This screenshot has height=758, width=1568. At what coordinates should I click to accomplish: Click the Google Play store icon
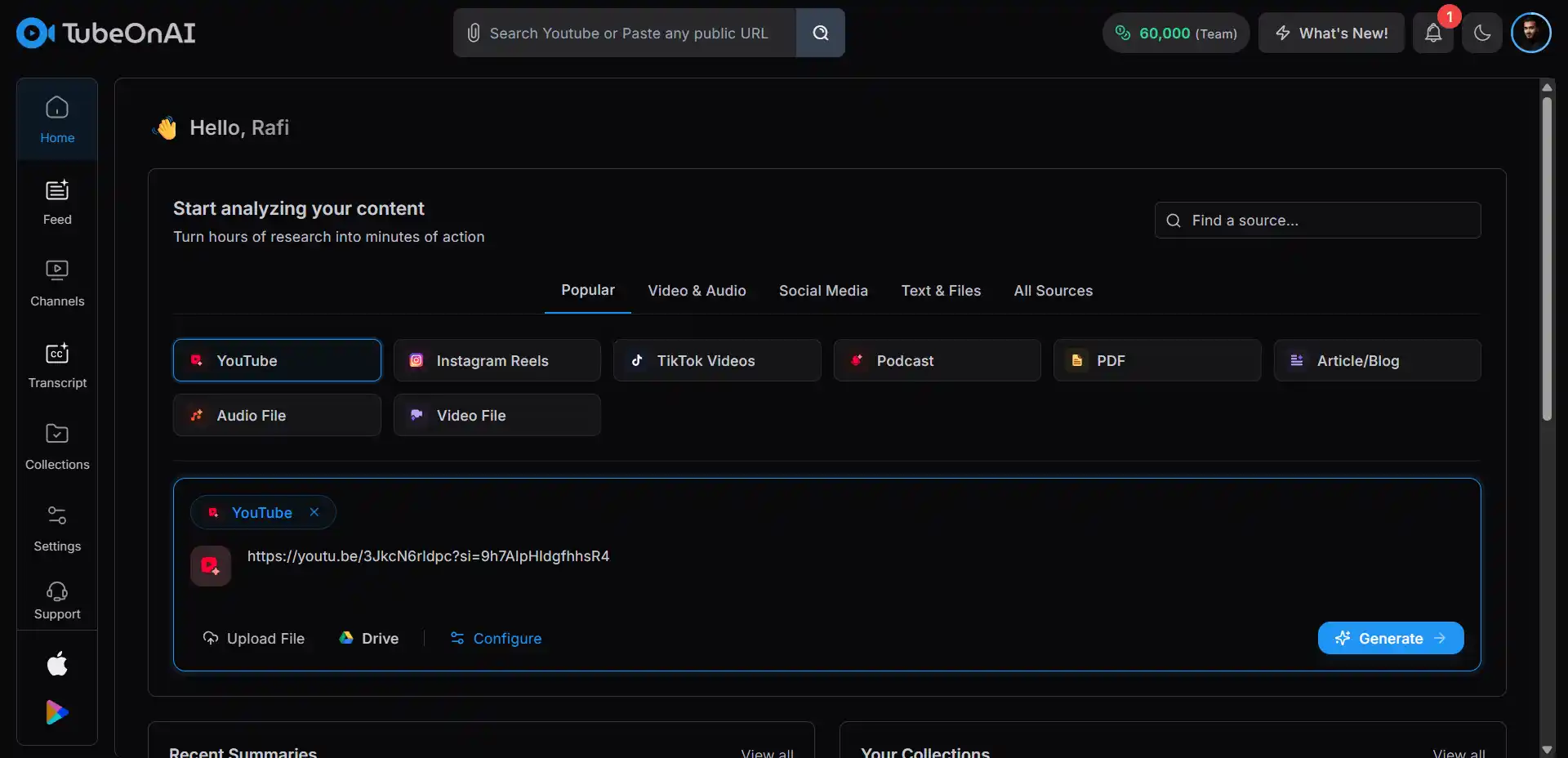[x=57, y=712]
